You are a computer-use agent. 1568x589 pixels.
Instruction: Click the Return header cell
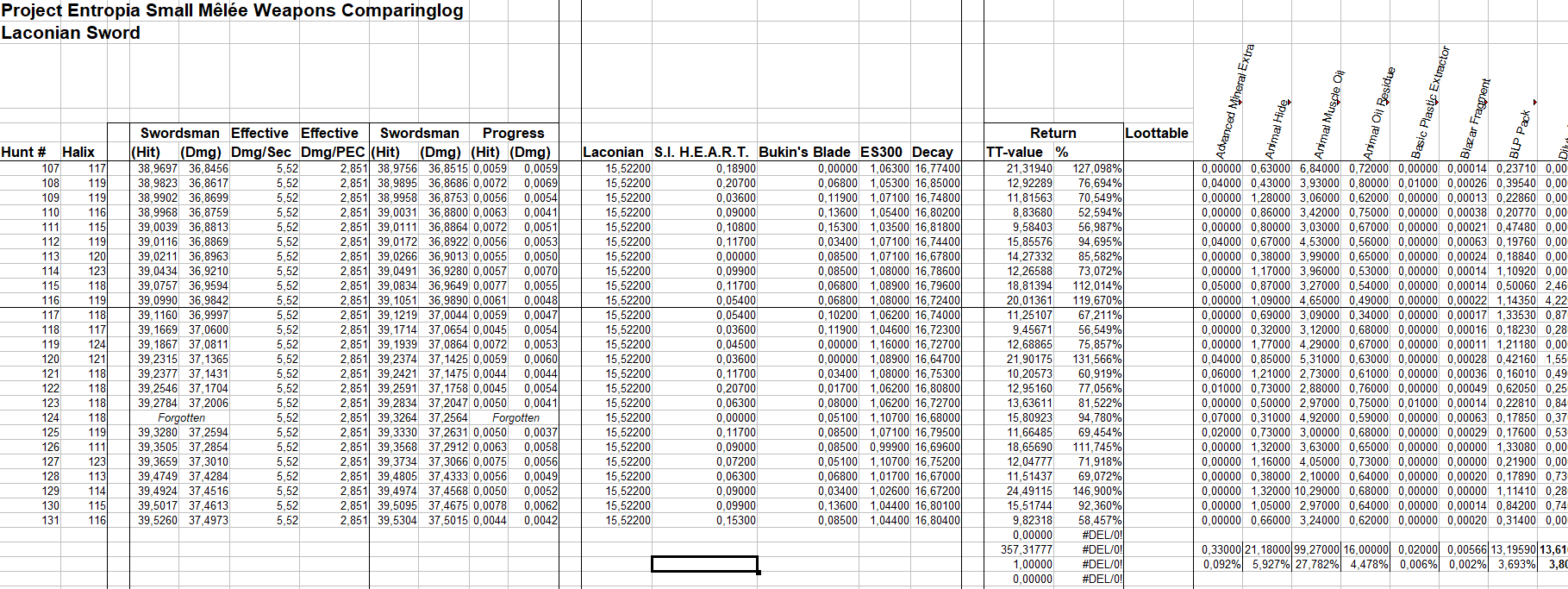1053,134
